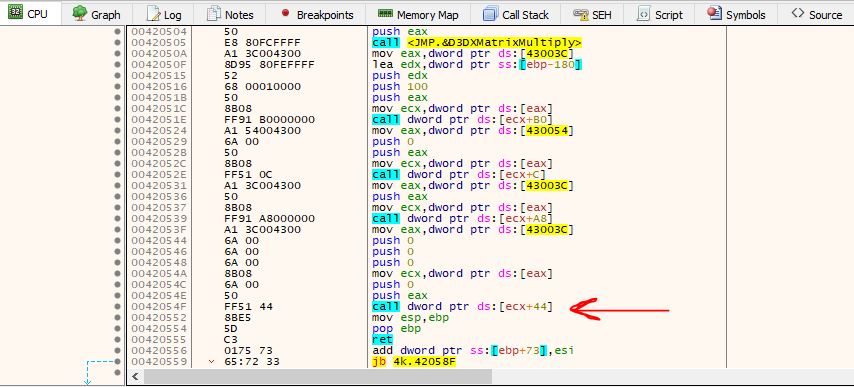Image resolution: width=854 pixels, height=387 pixels.
Task: Select the push 100 instruction
Action: coord(400,87)
